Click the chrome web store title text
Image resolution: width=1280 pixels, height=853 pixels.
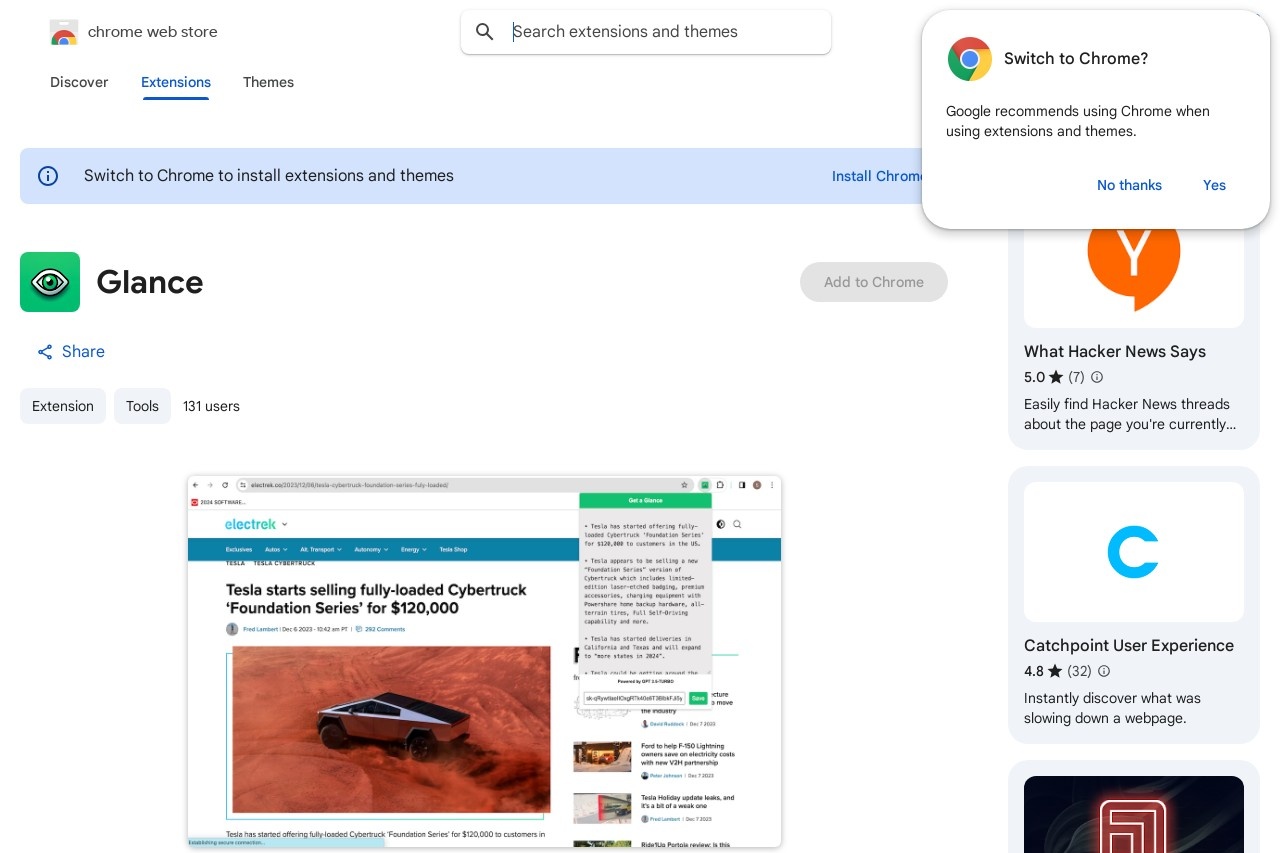coord(152,32)
